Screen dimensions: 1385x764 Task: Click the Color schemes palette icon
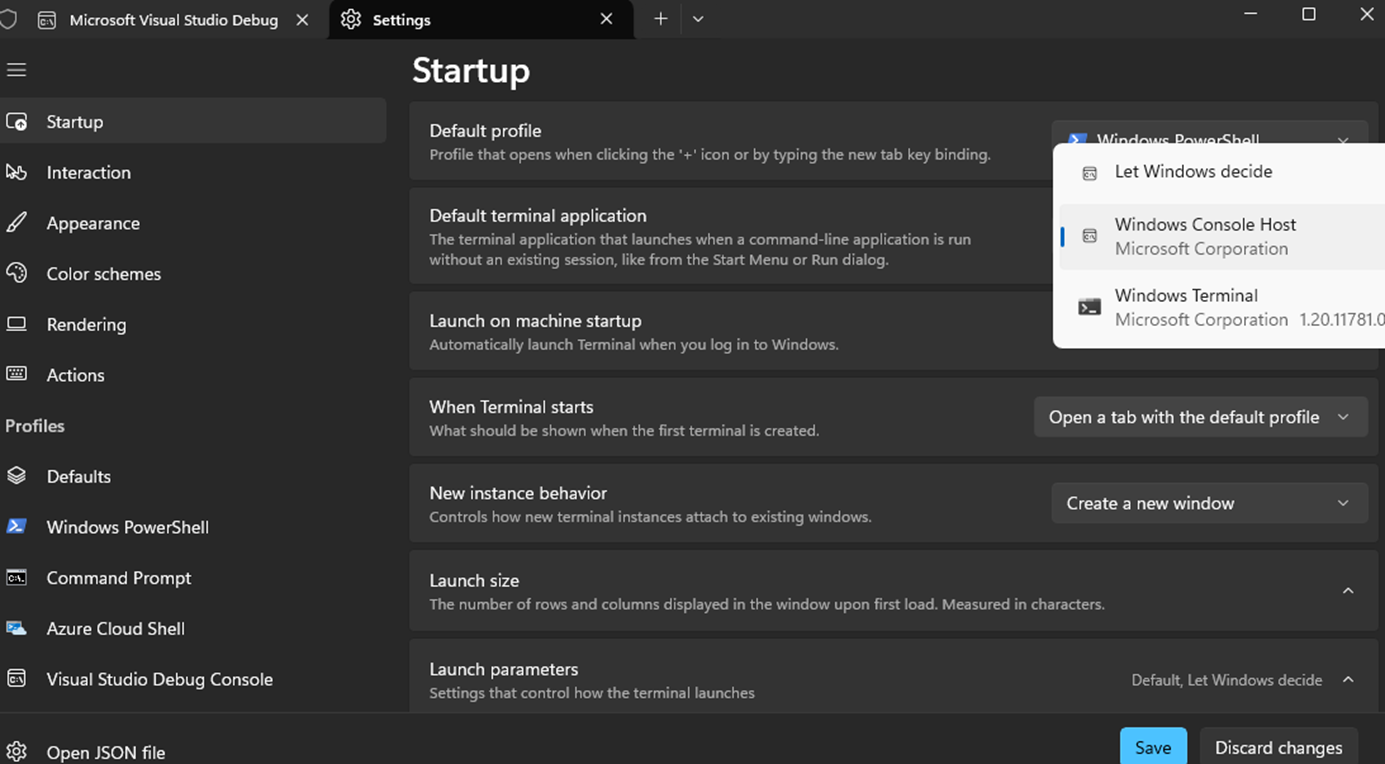pos(16,273)
